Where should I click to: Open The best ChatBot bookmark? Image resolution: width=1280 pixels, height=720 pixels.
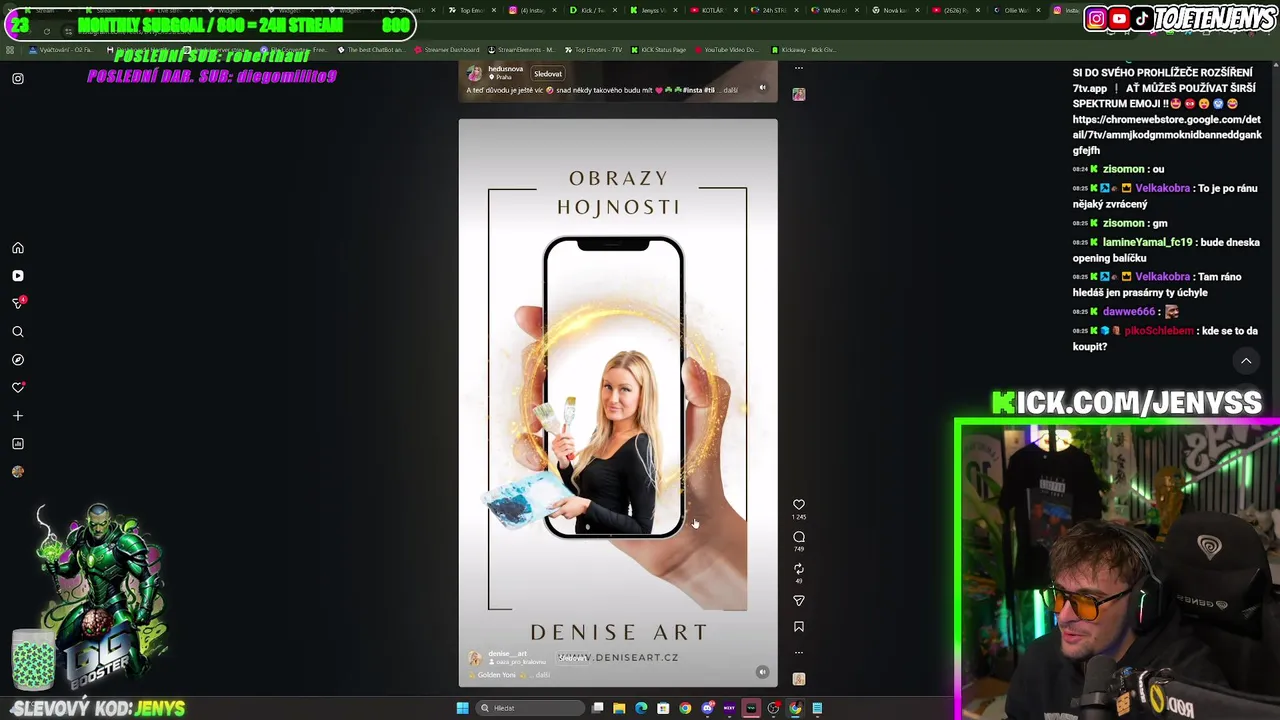[x=371, y=50]
